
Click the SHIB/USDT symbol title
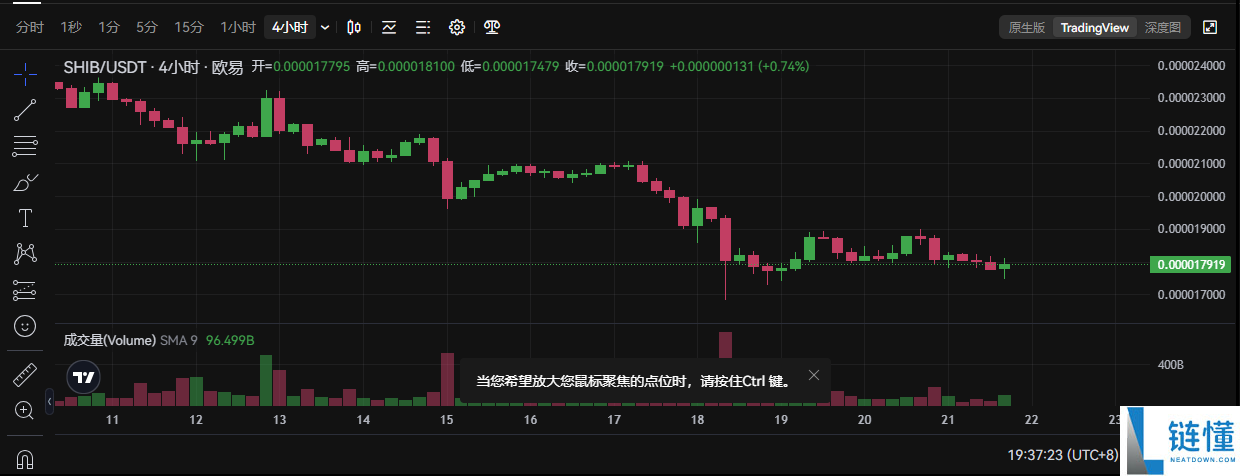coord(107,67)
